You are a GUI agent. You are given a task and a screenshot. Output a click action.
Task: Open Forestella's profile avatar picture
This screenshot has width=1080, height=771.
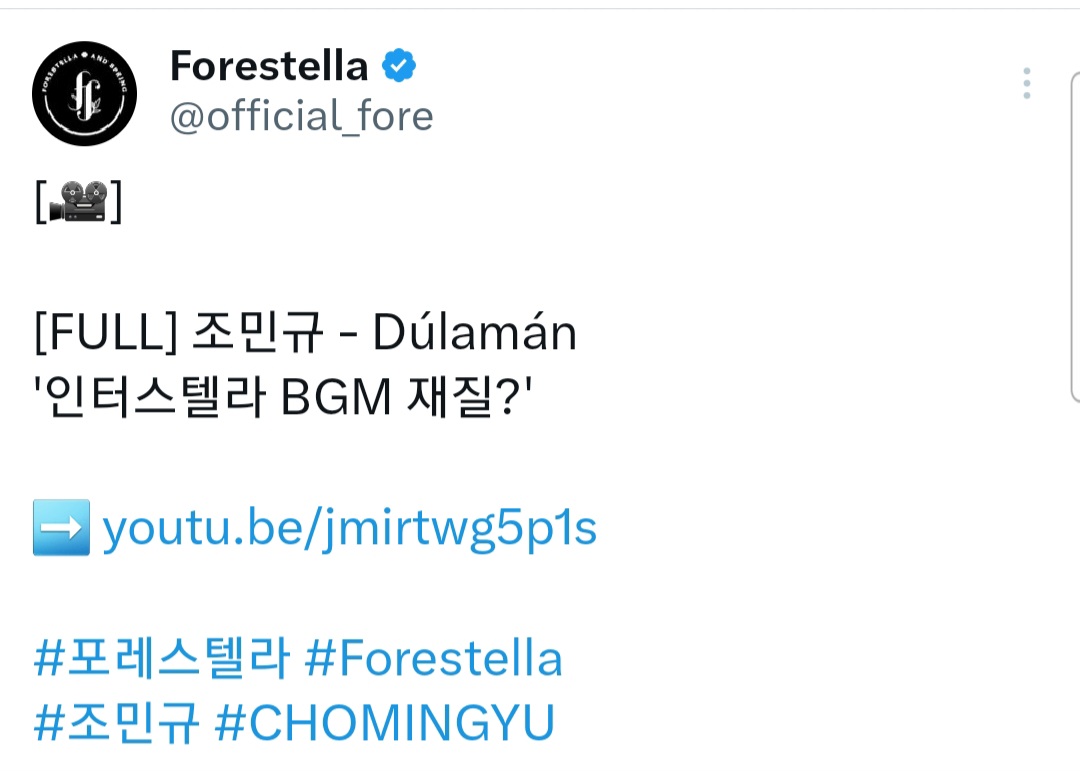(84, 93)
